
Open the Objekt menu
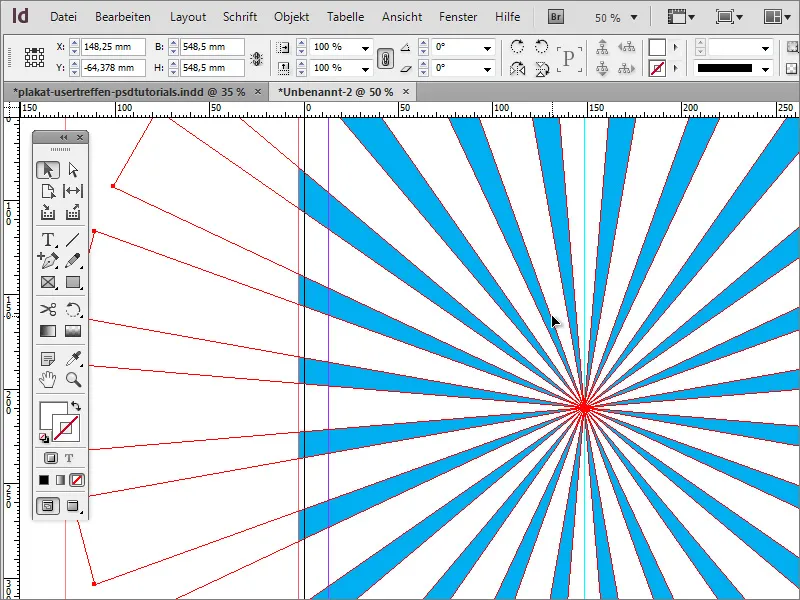[291, 17]
